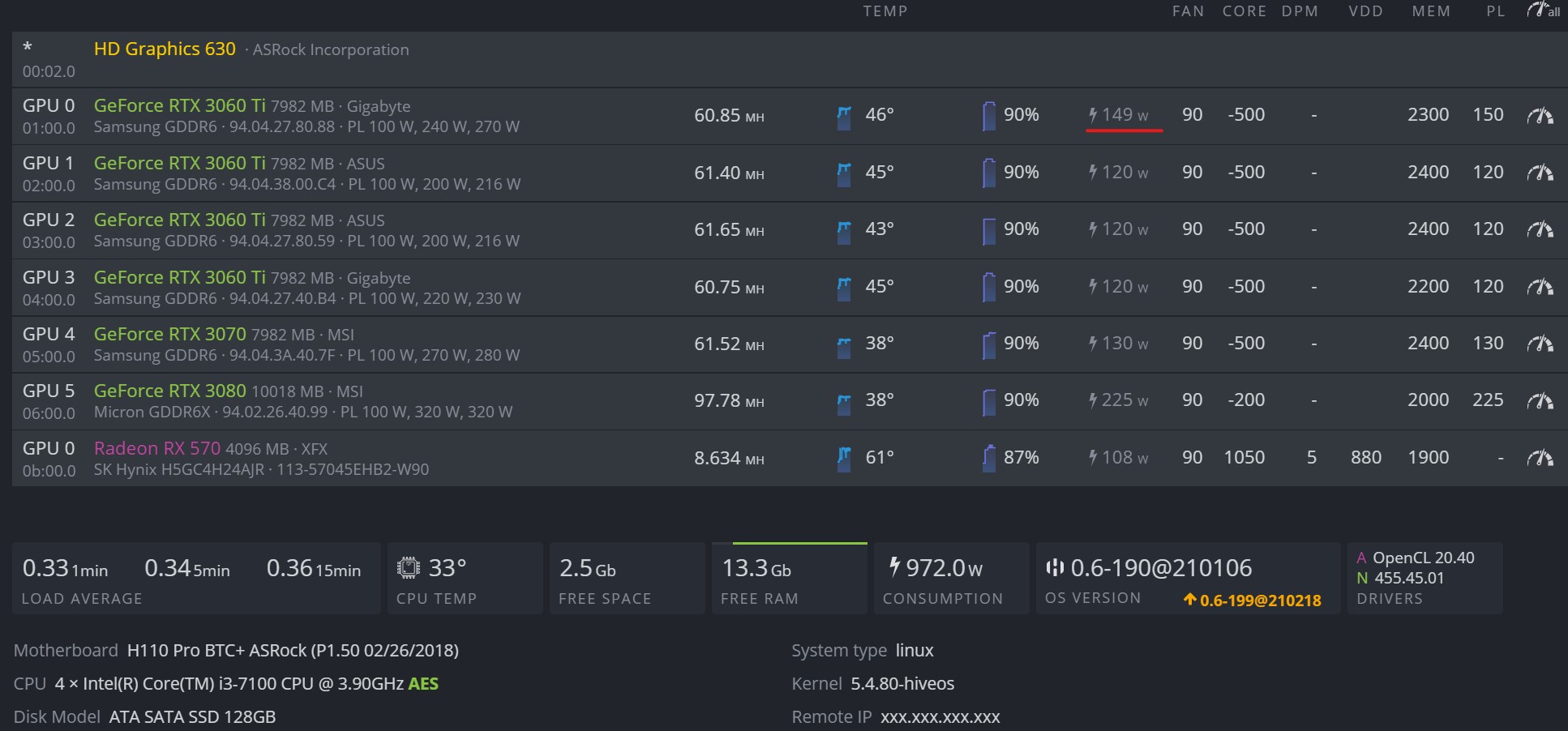Click temperature icon in the 46° row
This screenshot has width=1568, height=731.
click(844, 117)
